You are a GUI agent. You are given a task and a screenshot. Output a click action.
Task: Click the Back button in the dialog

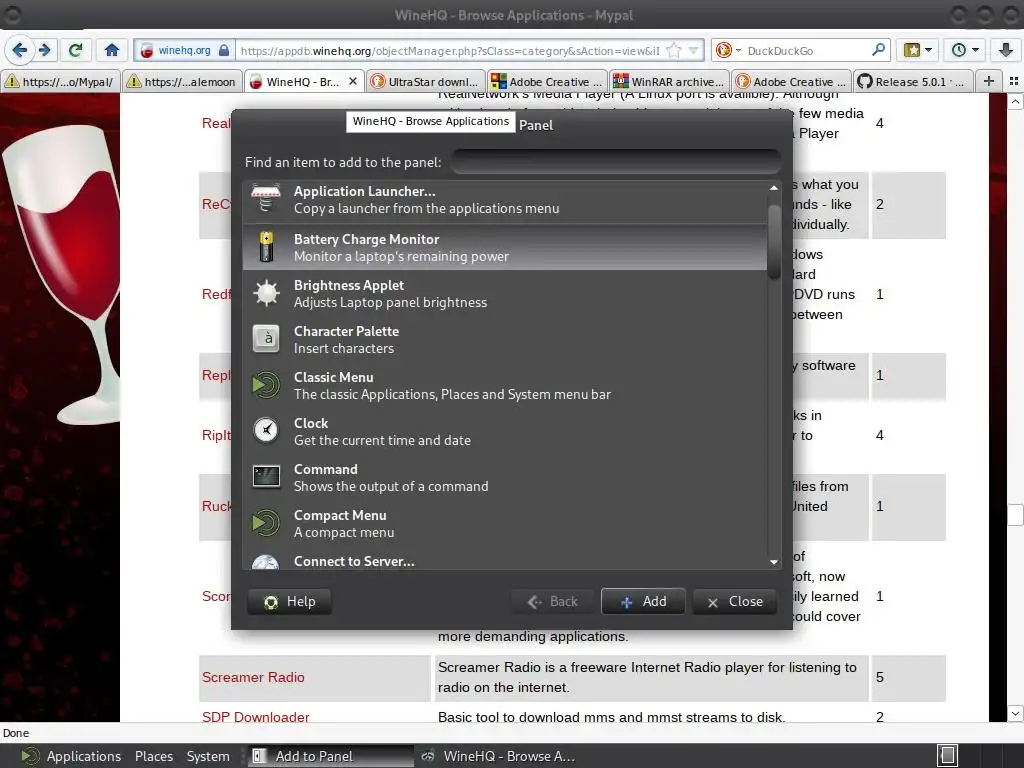(x=552, y=601)
